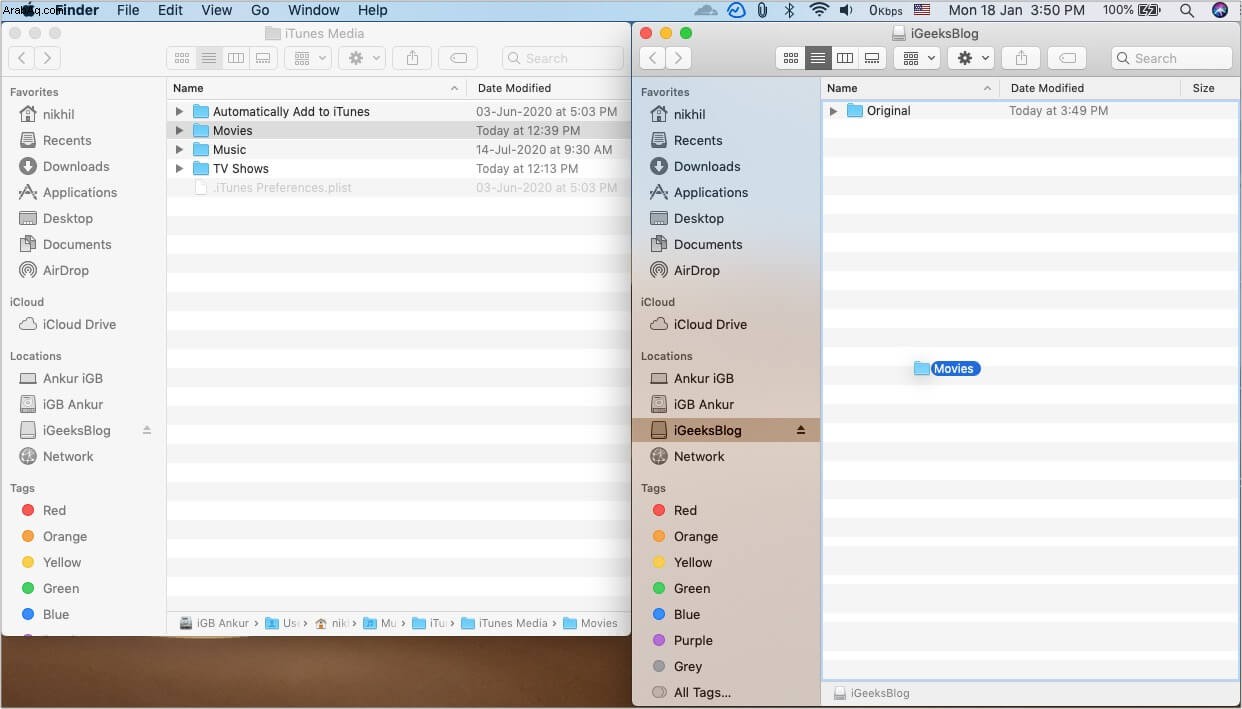This screenshot has height=709, width=1242.
Task: Expand Movies folder in iTunes Media list
Action: [x=179, y=131]
